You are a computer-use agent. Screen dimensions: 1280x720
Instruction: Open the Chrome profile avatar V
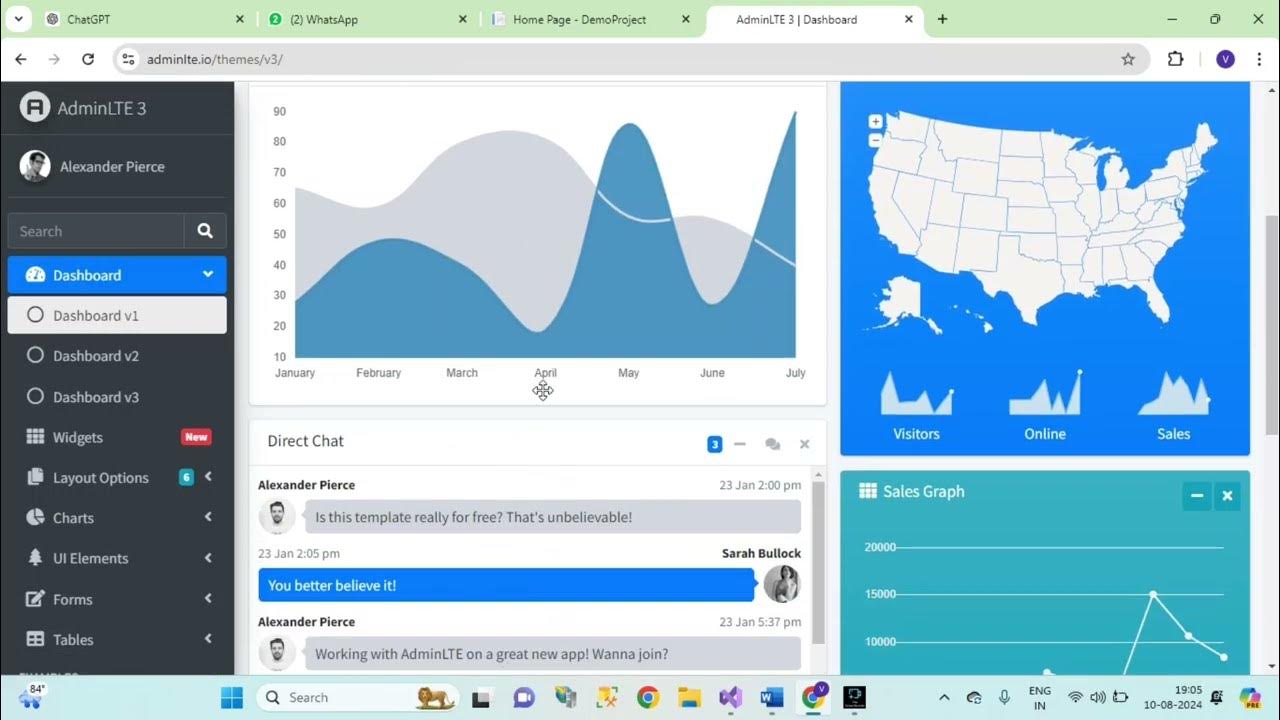(1225, 59)
